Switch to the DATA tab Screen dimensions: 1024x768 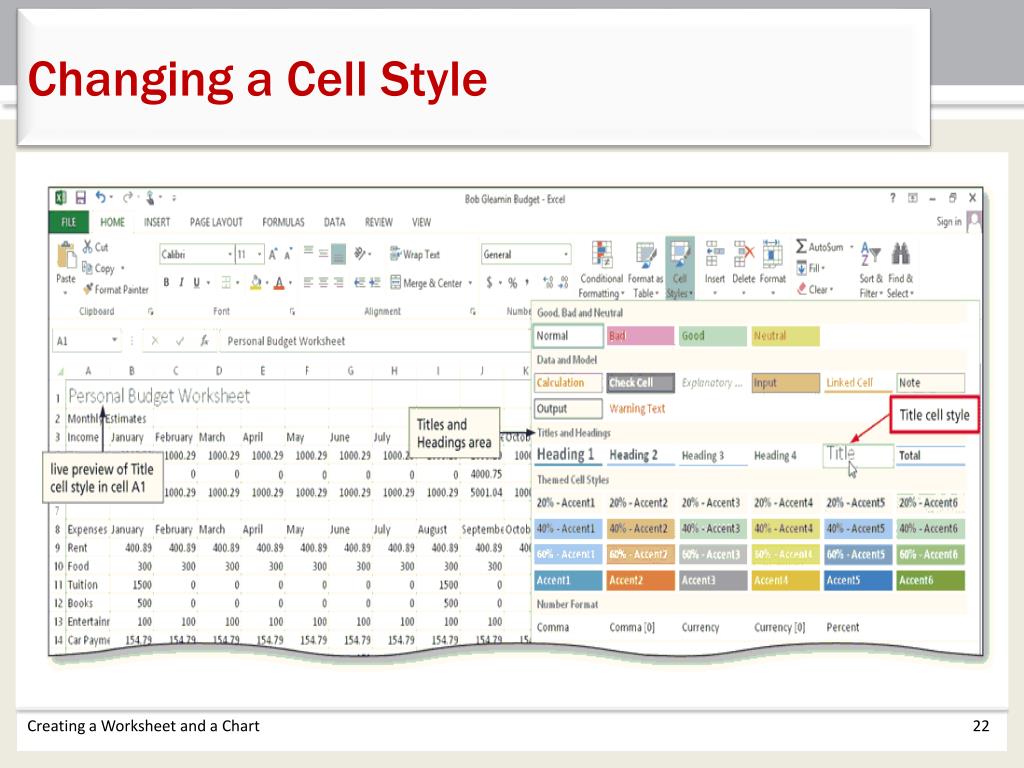click(334, 222)
